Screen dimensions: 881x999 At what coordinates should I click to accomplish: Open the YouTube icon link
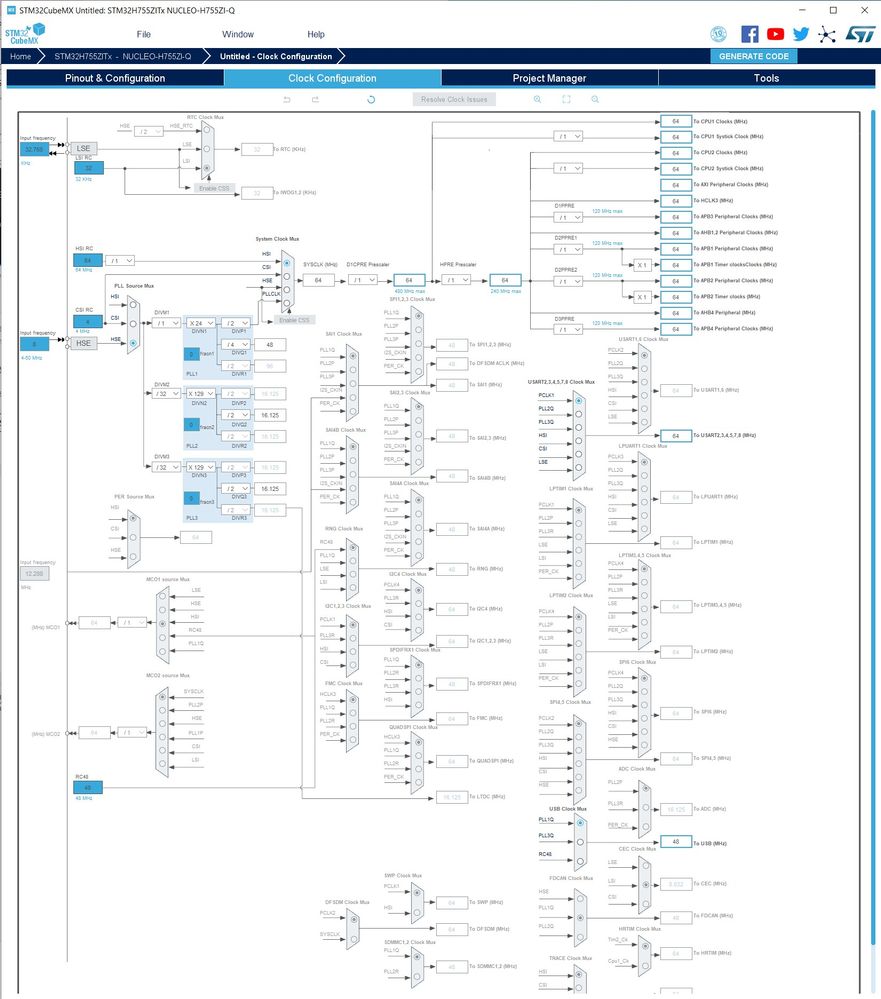(775, 34)
